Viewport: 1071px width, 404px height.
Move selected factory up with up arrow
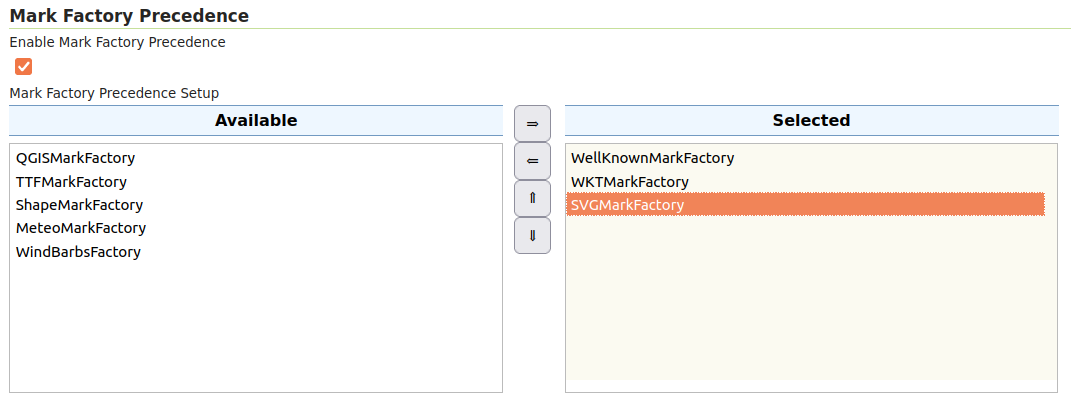532,198
